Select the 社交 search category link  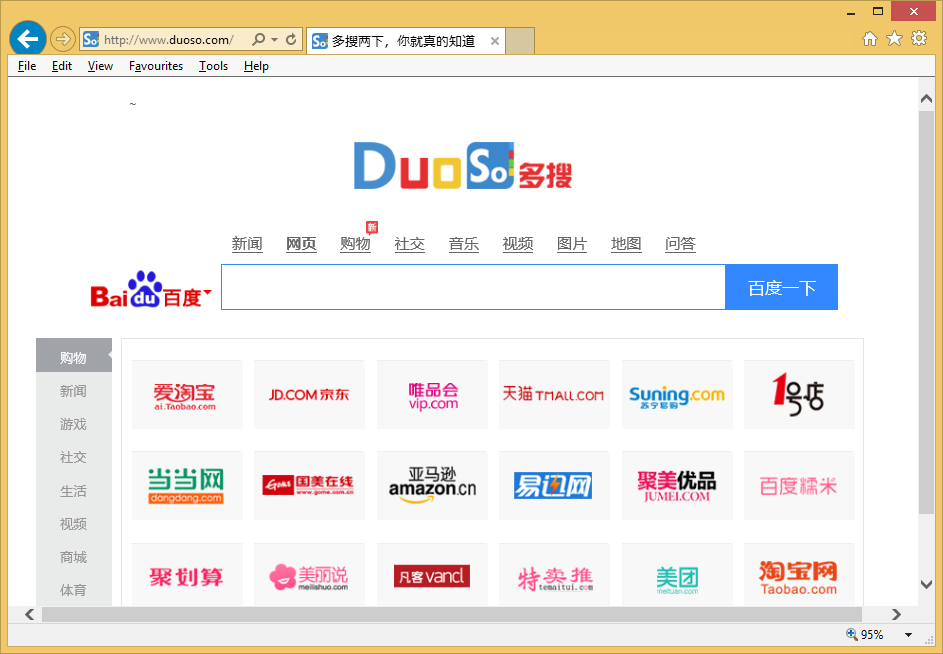(410, 244)
